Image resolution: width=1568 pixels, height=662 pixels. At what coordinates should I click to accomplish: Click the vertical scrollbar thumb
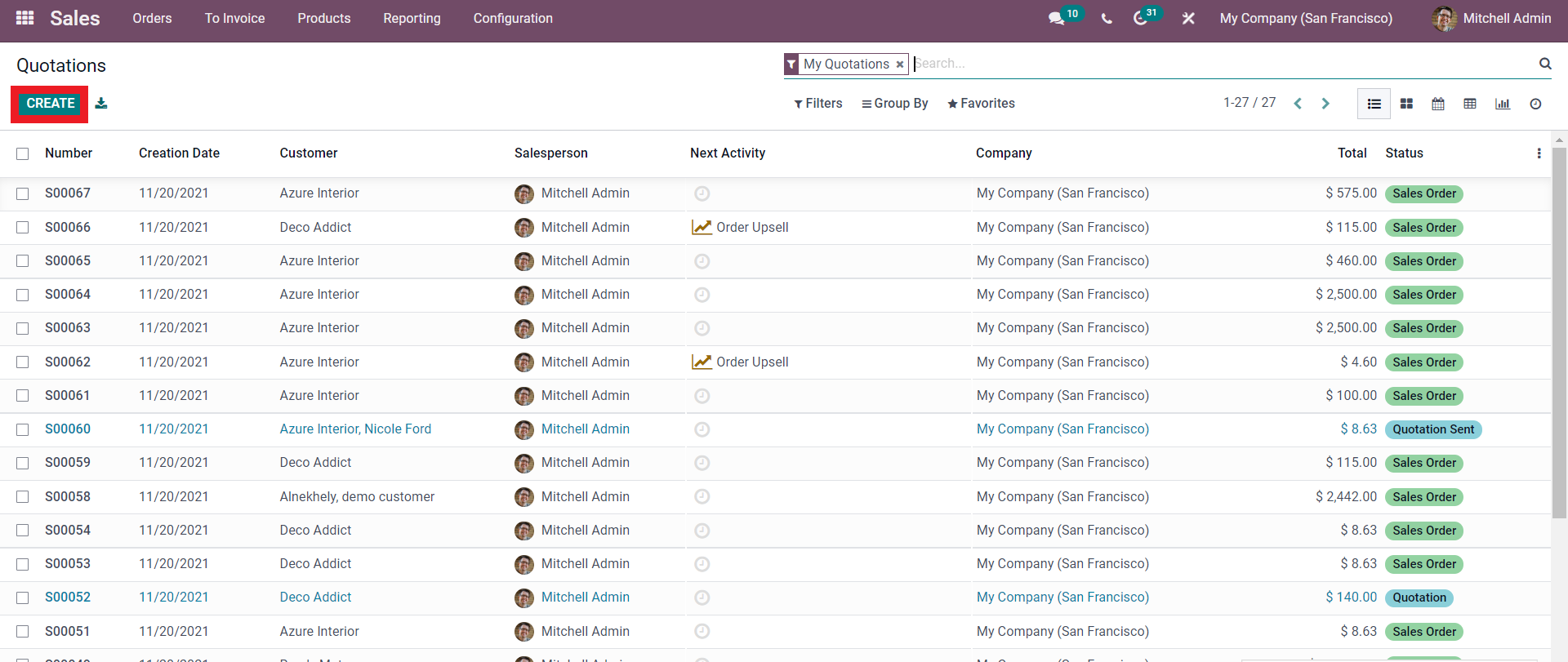pyautogui.click(x=1559, y=331)
